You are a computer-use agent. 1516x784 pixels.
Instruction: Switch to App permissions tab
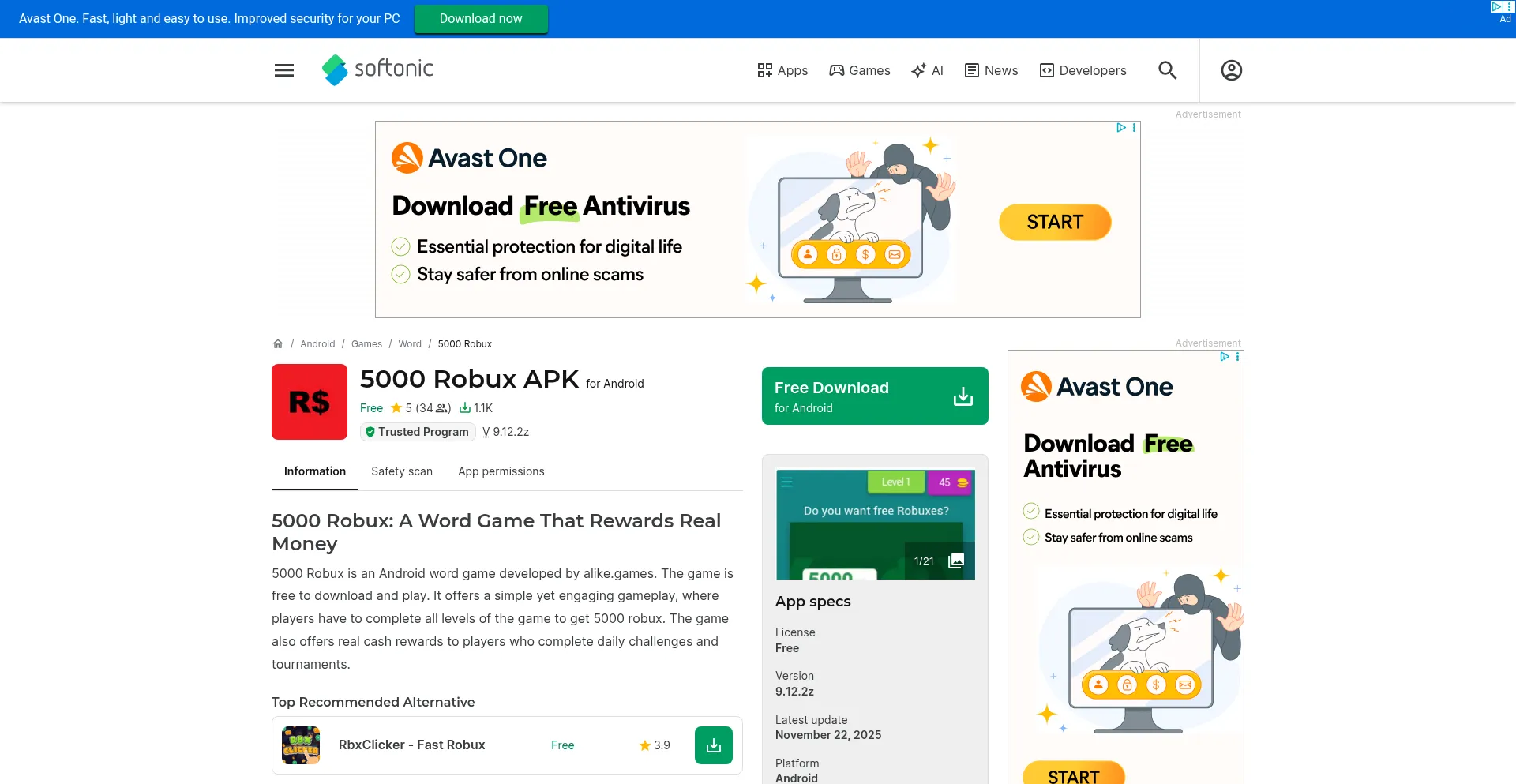click(501, 471)
